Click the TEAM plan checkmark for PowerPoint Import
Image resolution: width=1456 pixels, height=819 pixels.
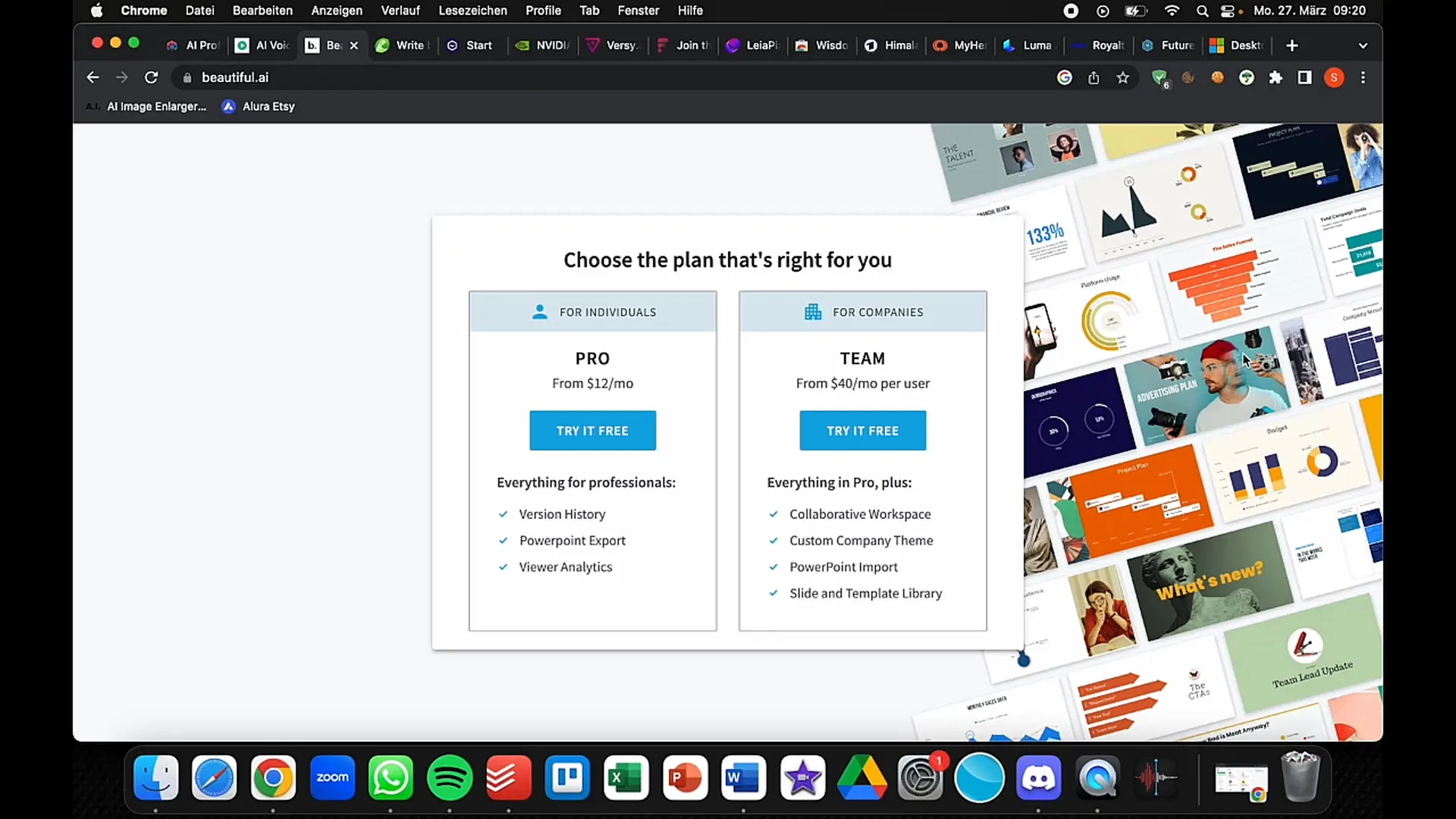[773, 567]
